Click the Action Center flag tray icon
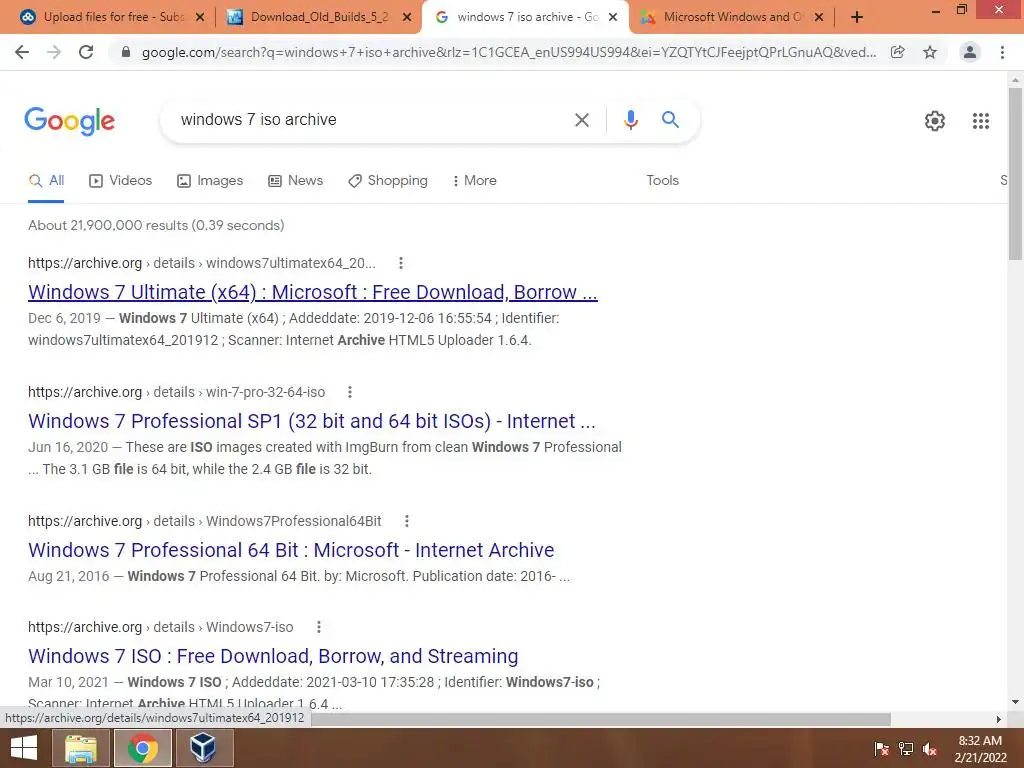The width and height of the screenshot is (1024, 768). (882, 749)
